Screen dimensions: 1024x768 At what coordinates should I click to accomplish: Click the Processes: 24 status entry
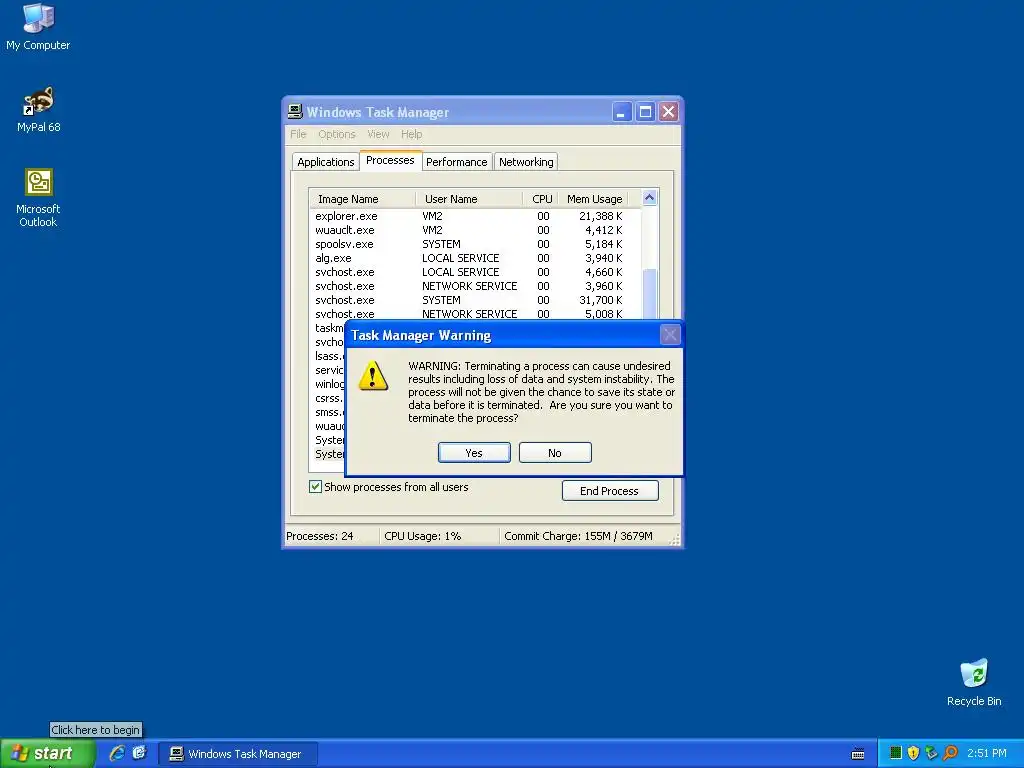coord(320,536)
